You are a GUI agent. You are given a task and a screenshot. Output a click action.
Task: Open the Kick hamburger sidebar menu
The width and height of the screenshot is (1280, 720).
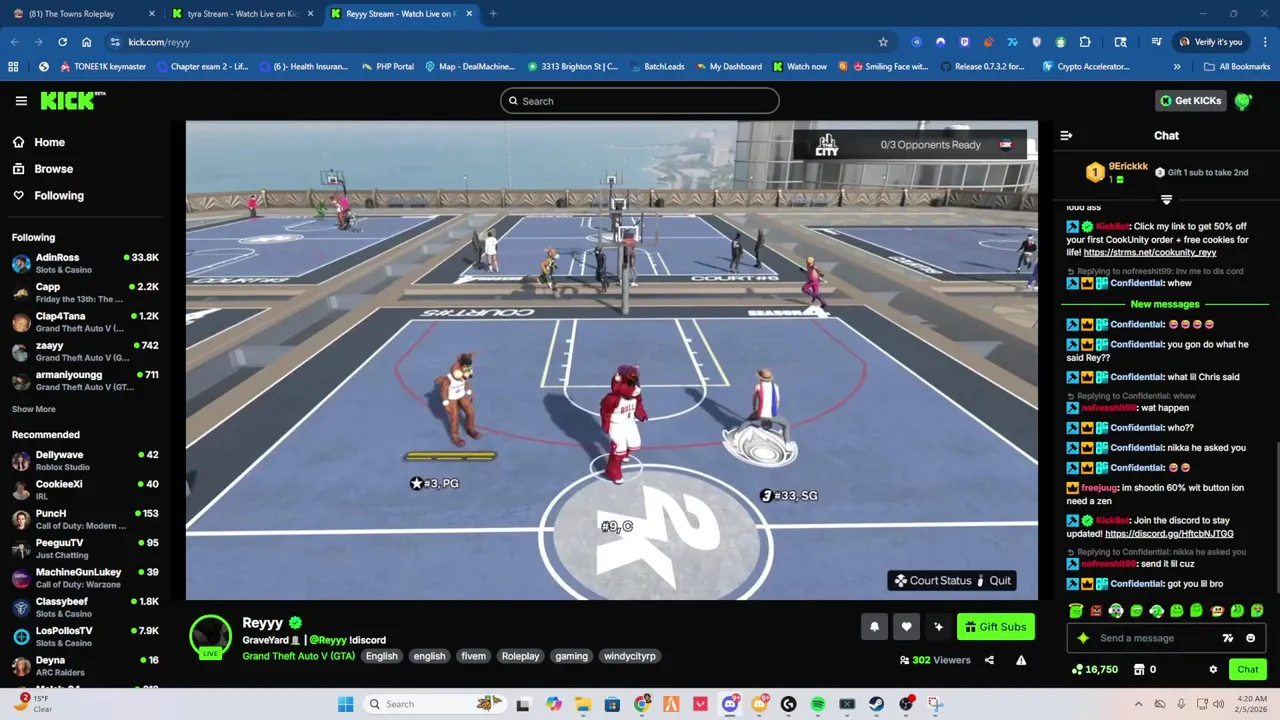point(21,101)
